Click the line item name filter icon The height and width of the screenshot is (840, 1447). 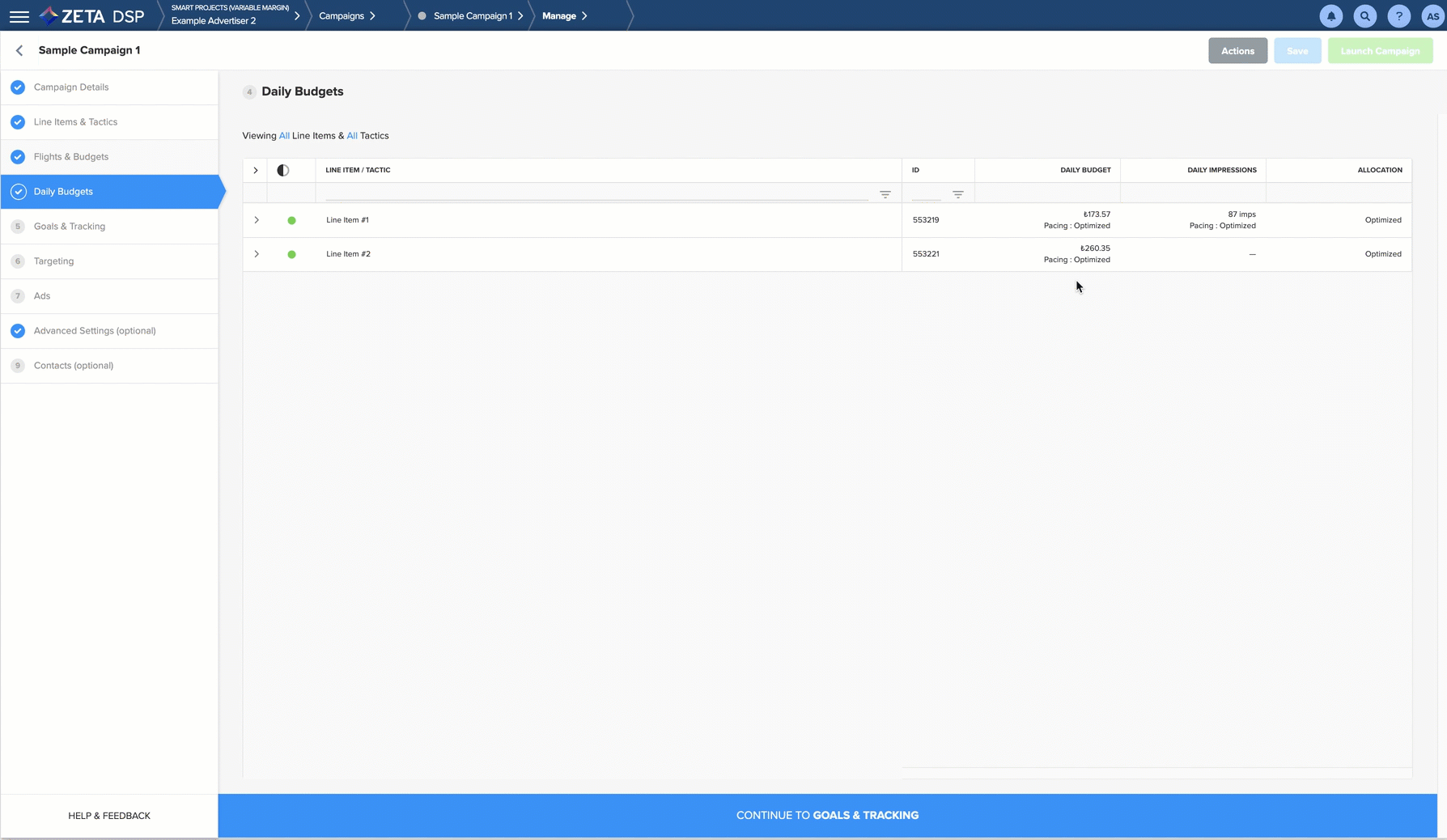click(x=885, y=194)
